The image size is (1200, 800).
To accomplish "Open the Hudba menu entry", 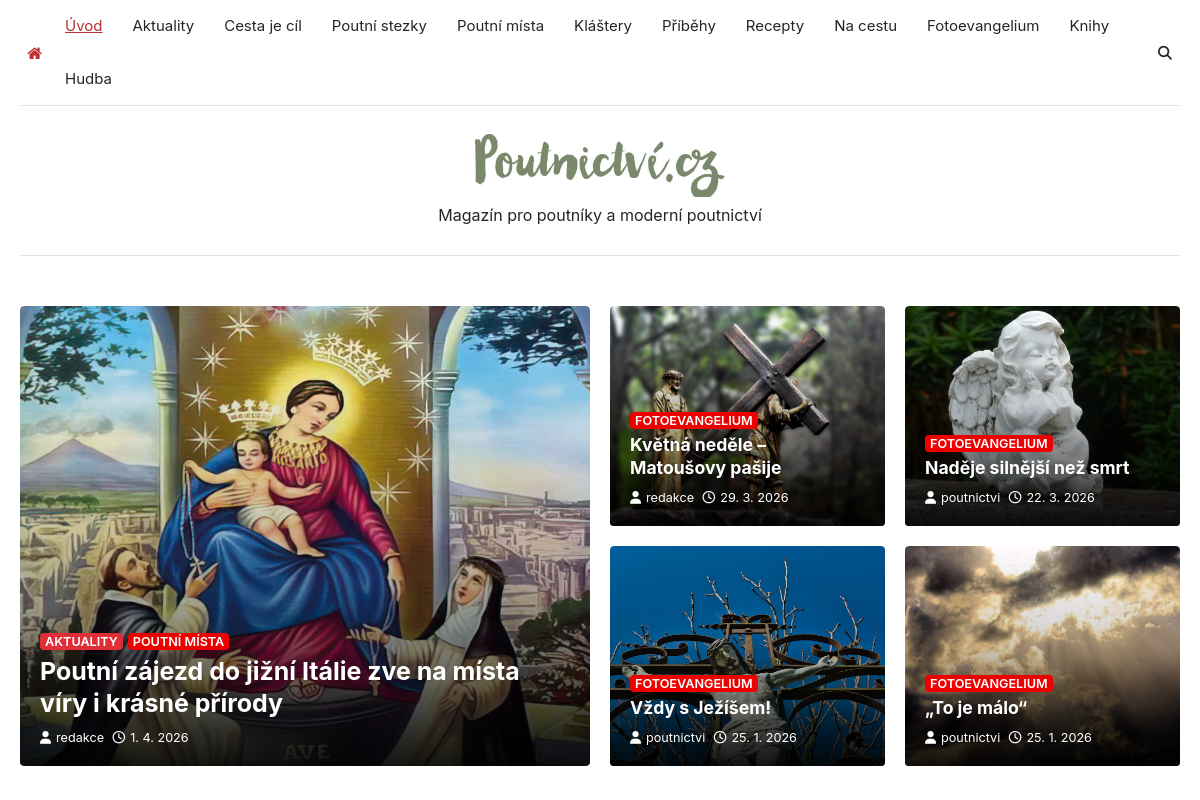I will (x=88, y=79).
